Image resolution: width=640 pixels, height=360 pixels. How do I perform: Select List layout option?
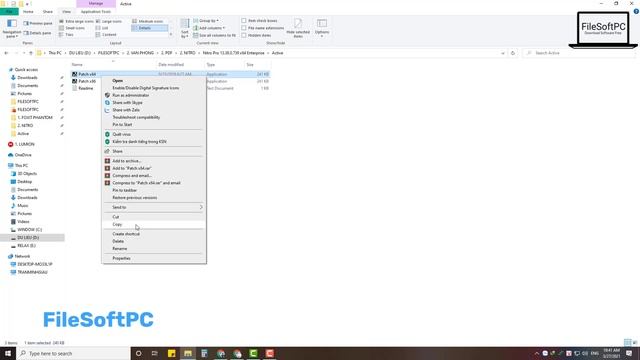pos(102,28)
